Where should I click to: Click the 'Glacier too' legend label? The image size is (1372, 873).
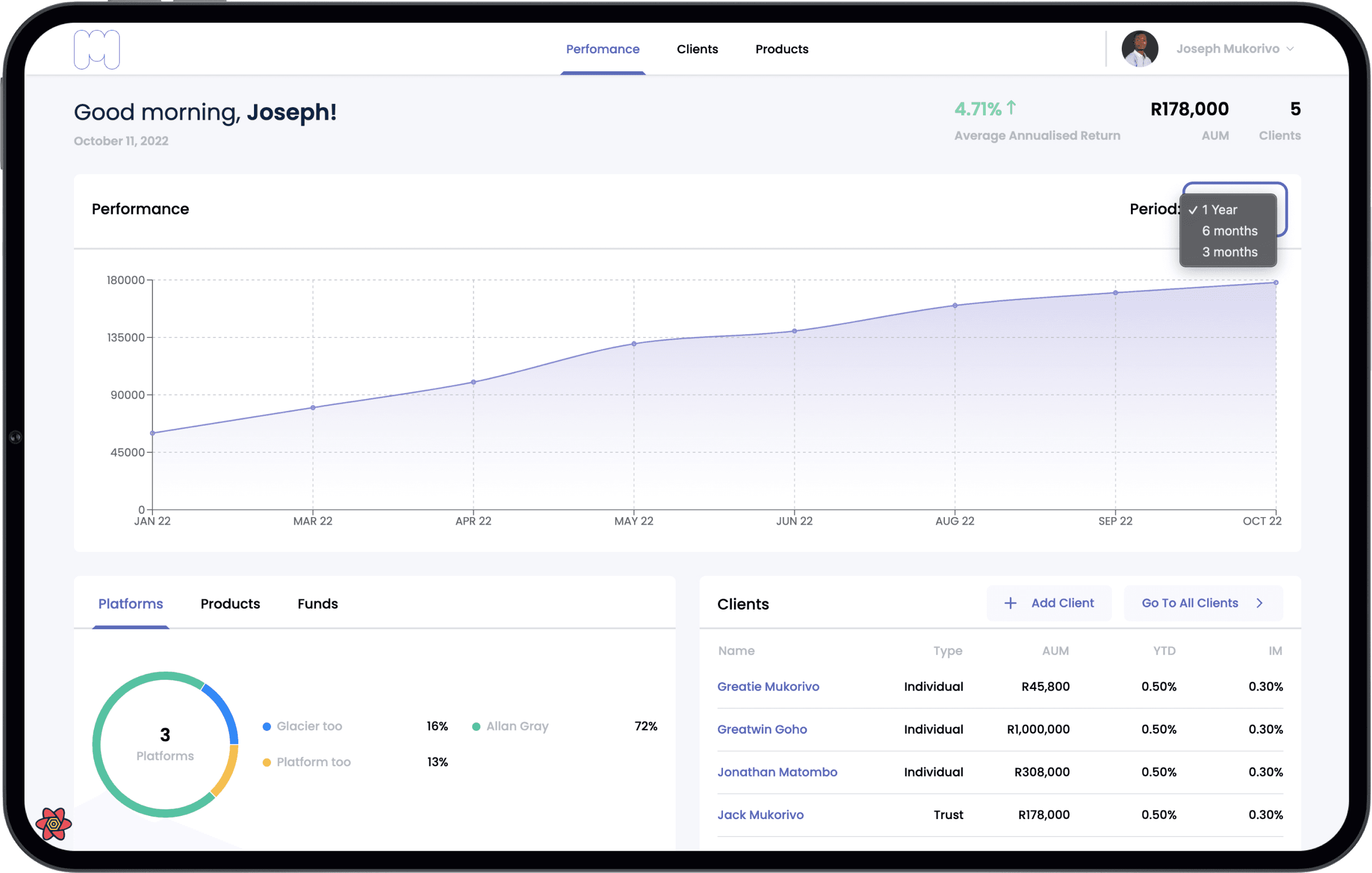pyautogui.click(x=310, y=727)
